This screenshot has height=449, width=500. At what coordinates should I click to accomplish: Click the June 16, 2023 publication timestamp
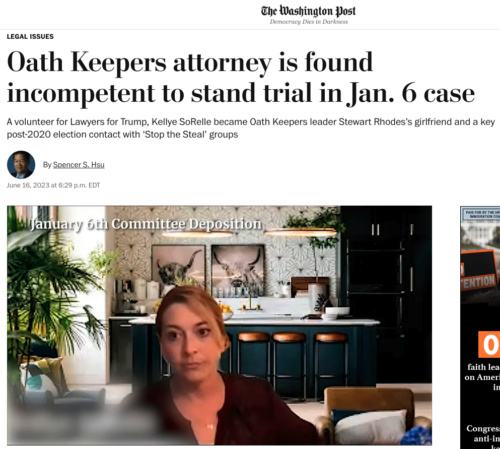tap(53, 185)
